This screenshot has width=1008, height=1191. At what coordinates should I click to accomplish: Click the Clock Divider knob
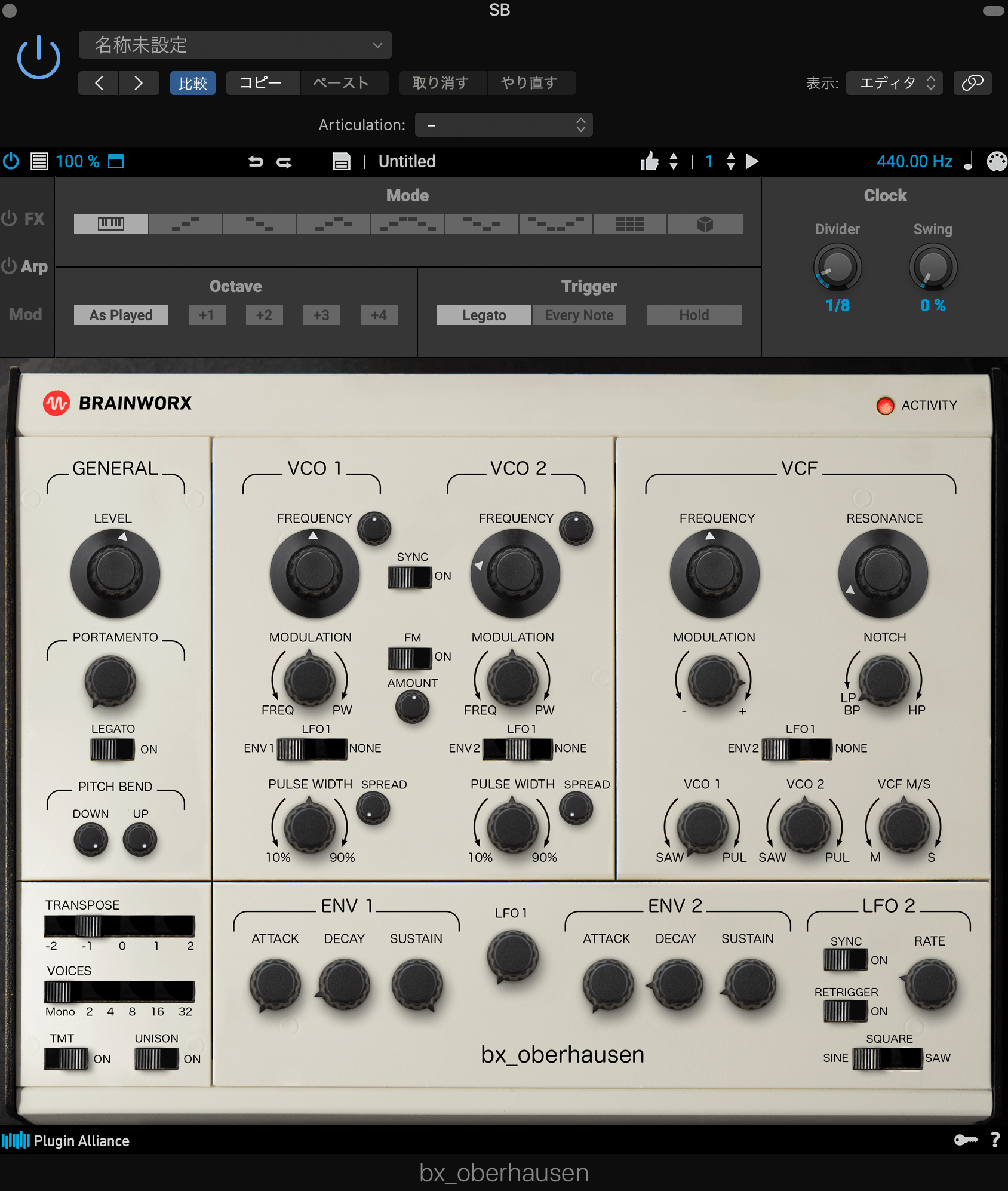click(x=837, y=268)
